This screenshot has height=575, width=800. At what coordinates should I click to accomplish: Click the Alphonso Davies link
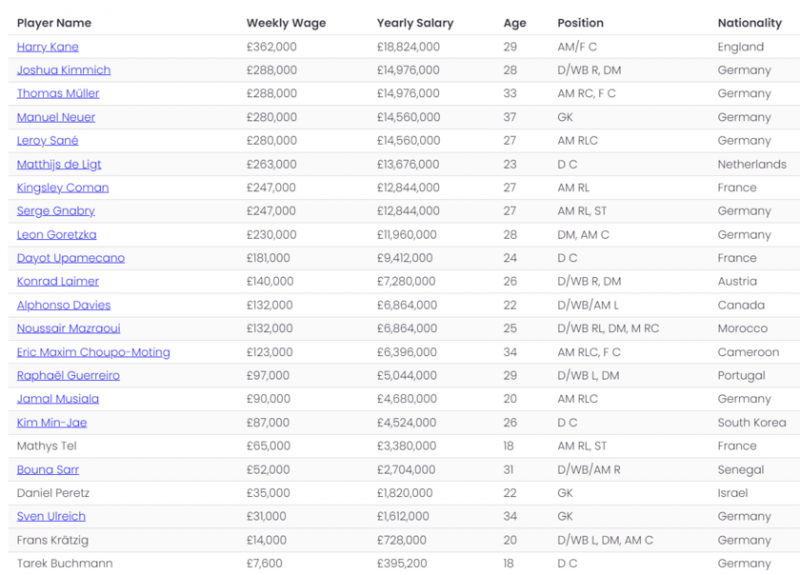click(x=63, y=305)
